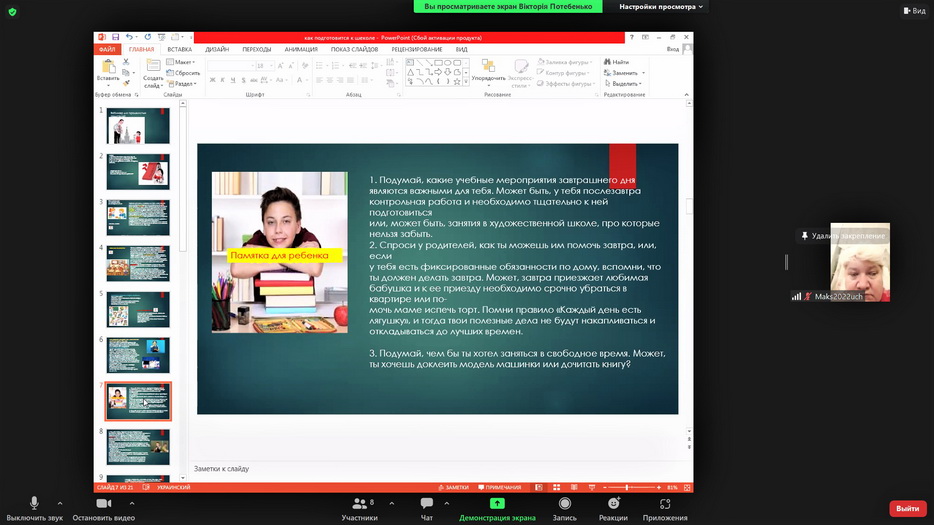
Task: Open the Participants panel
Action: (x=359, y=504)
